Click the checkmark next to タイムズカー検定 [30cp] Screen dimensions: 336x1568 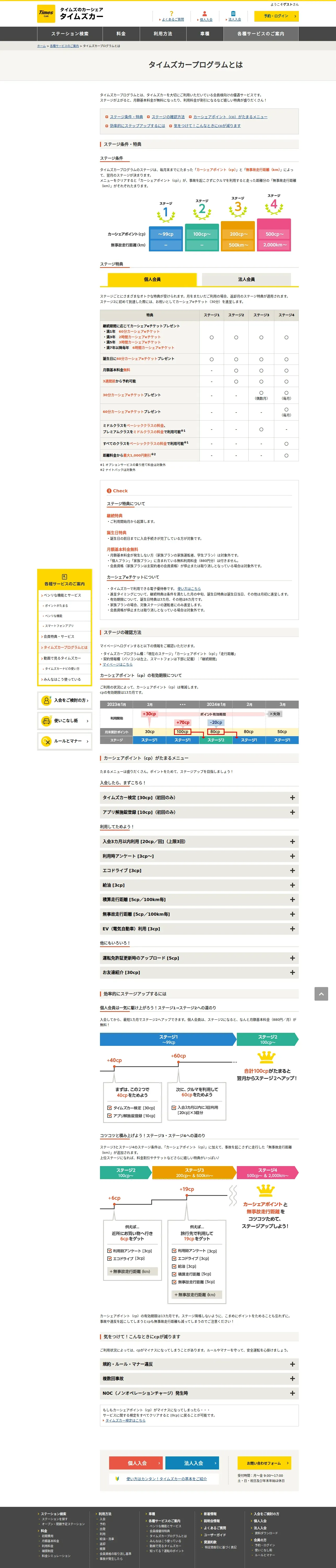pos(110,1108)
